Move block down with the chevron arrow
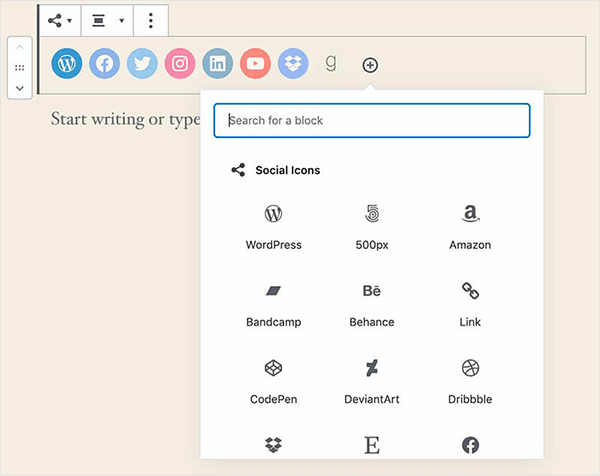Viewport: 600px width, 476px height. pos(20,88)
